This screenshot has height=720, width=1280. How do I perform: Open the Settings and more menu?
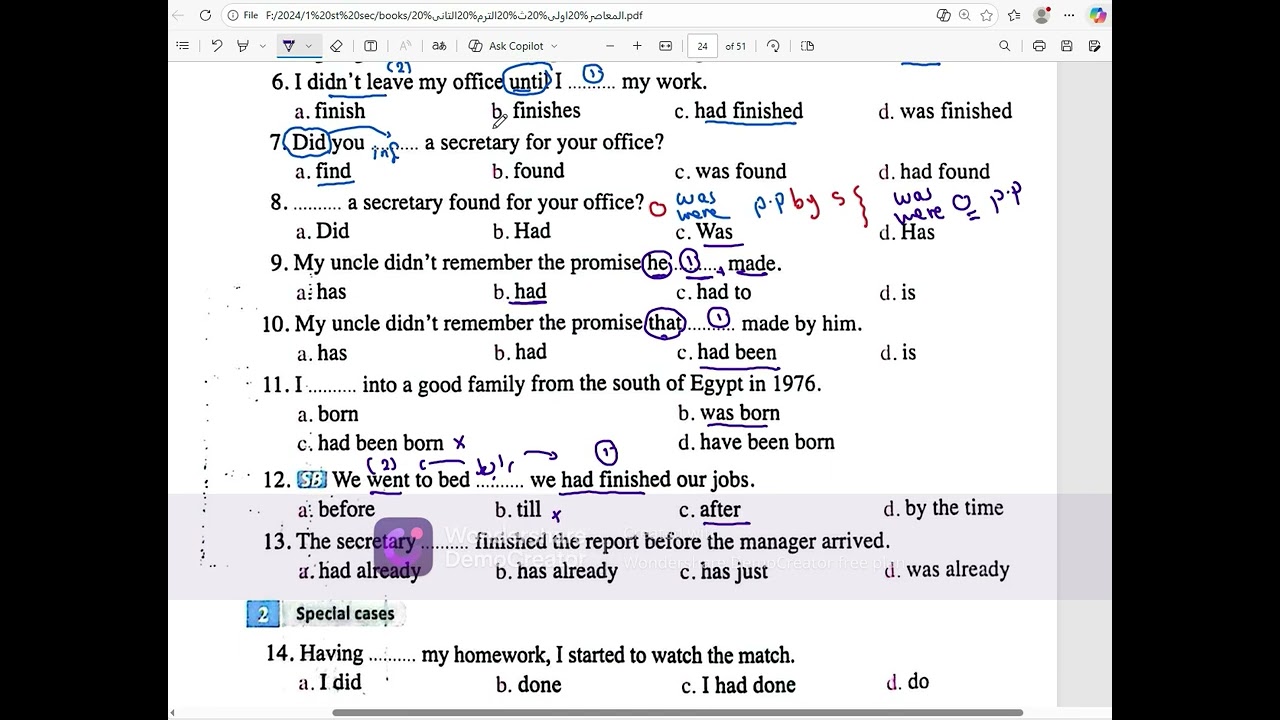point(1069,15)
